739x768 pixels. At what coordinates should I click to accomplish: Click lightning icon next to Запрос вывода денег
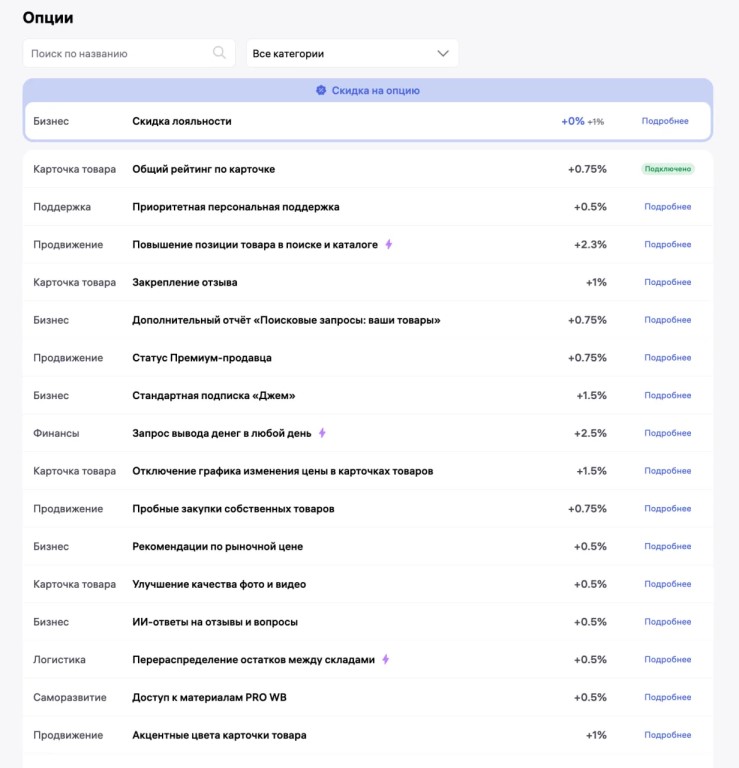[x=322, y=433]
